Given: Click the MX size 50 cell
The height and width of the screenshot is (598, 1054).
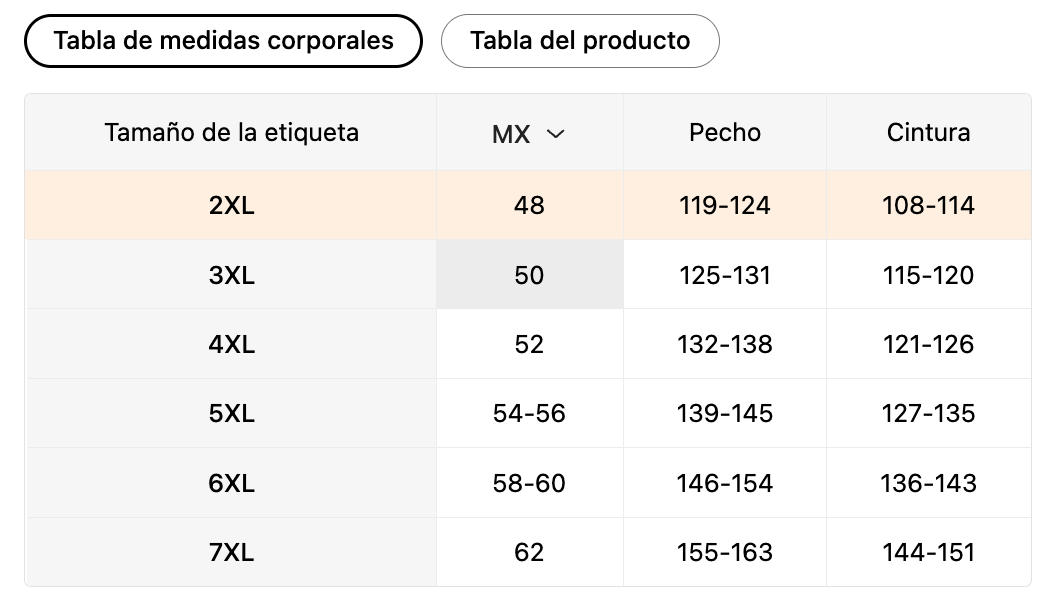Looking at the screenshot, I should coord(529,275).
